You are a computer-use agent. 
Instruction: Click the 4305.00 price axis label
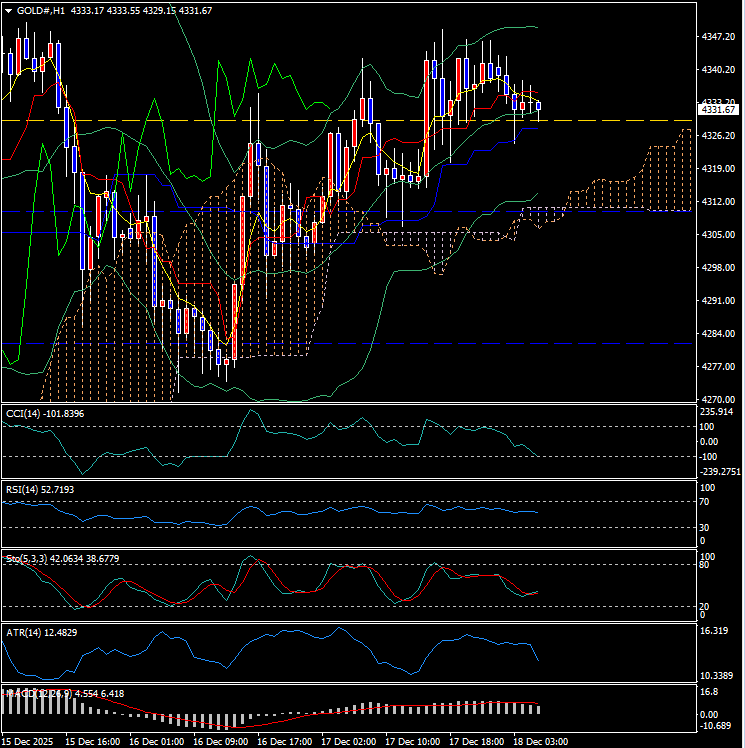pos(718,235)
